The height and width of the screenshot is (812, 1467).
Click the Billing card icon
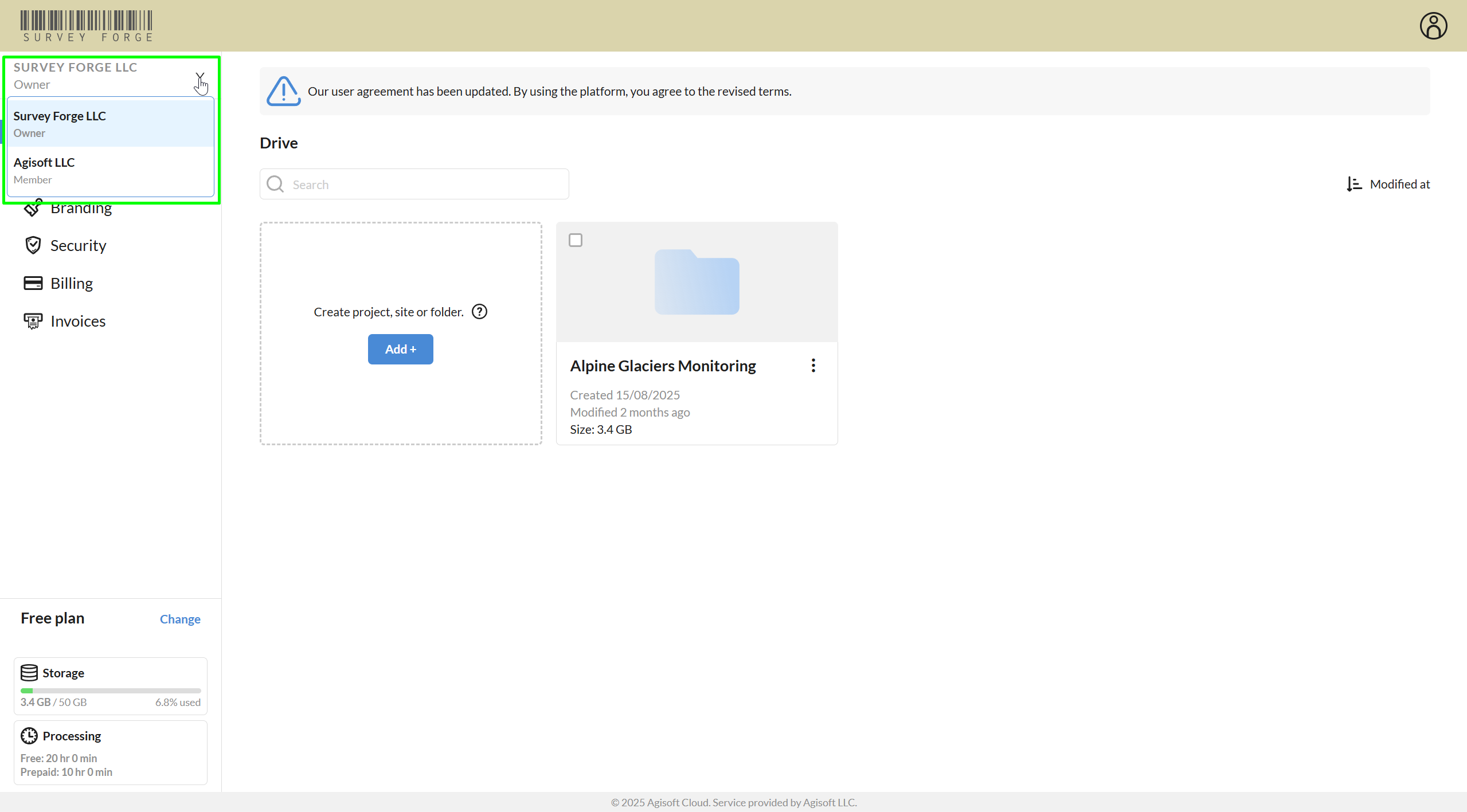coord(33,283)
